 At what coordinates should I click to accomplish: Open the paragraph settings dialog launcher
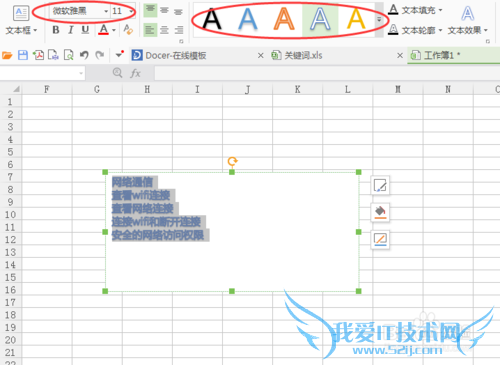point(181,41)
